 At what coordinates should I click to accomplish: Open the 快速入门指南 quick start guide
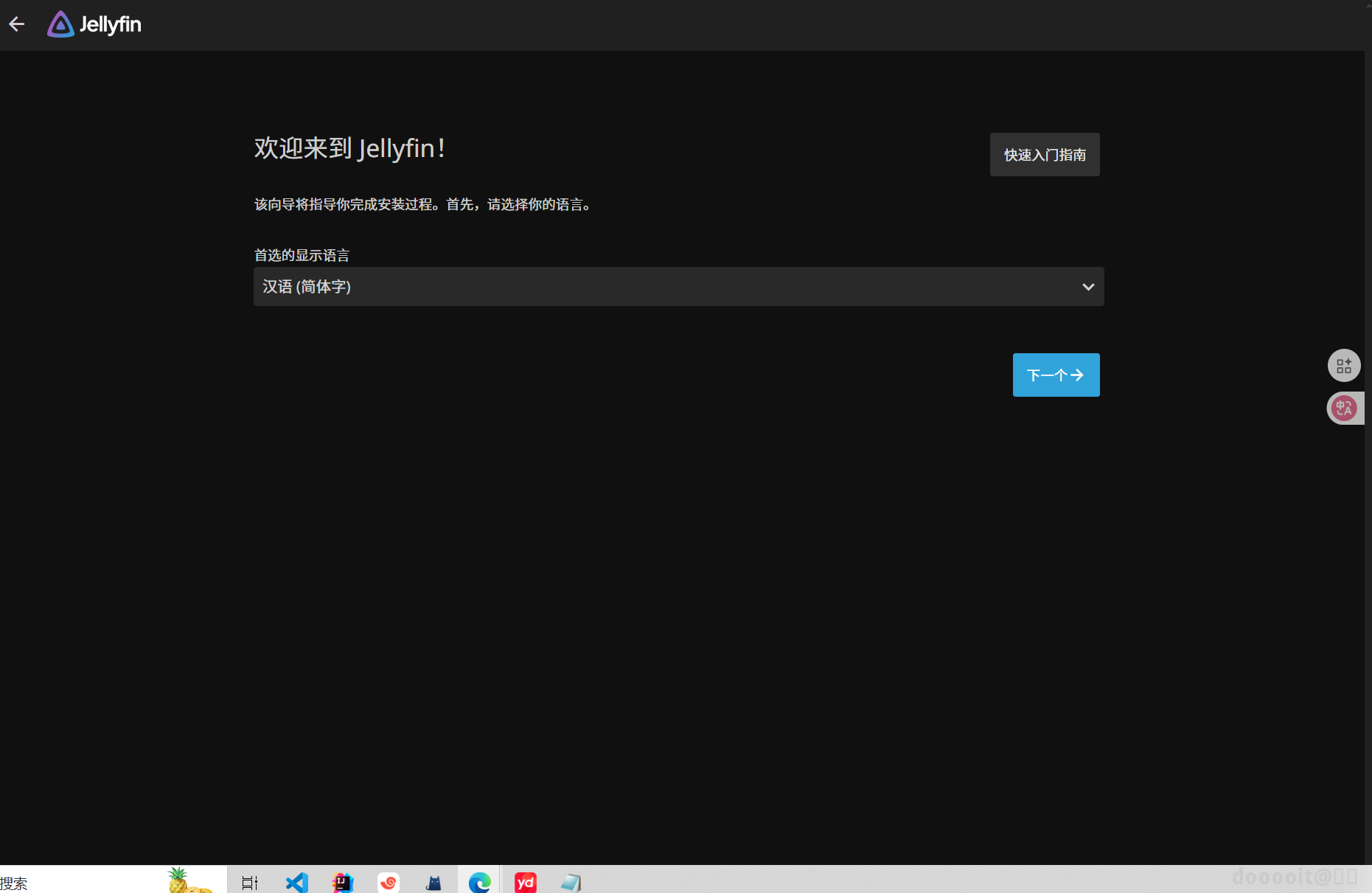pos(1045,155)
